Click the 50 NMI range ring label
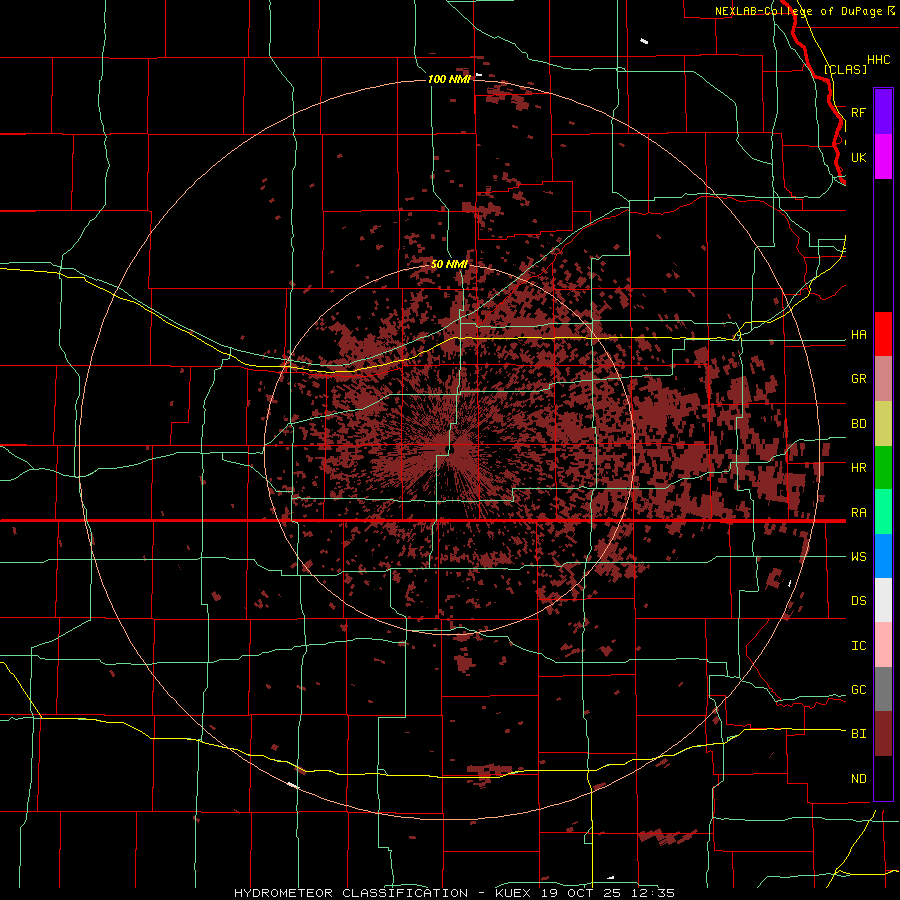The width and height of the screenshot is (900, 900). pos(449,264)
